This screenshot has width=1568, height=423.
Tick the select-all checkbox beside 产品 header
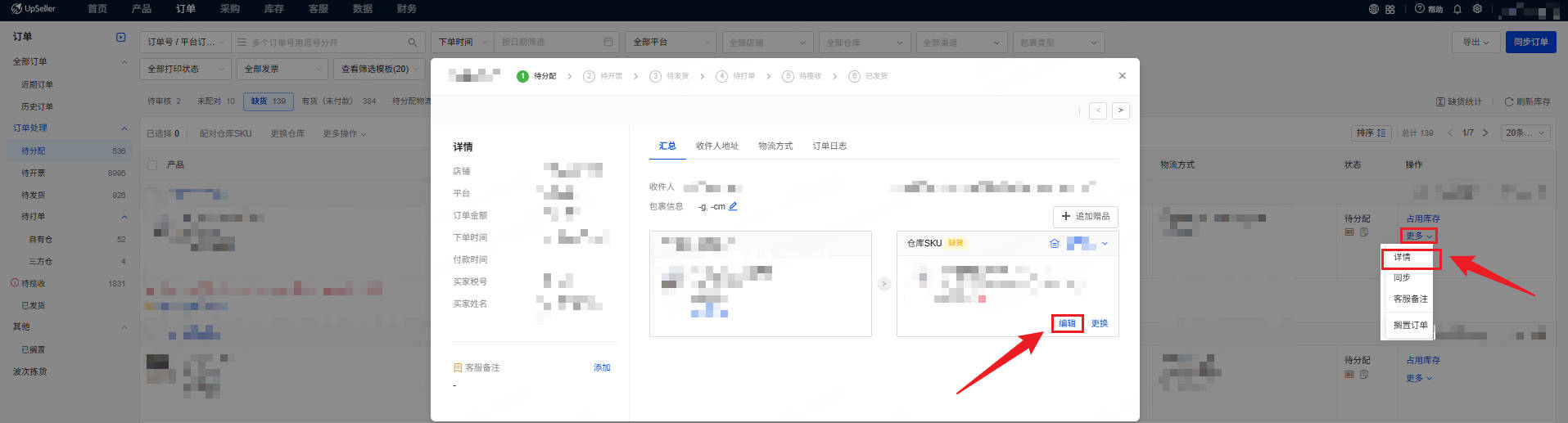coord(151,164)
